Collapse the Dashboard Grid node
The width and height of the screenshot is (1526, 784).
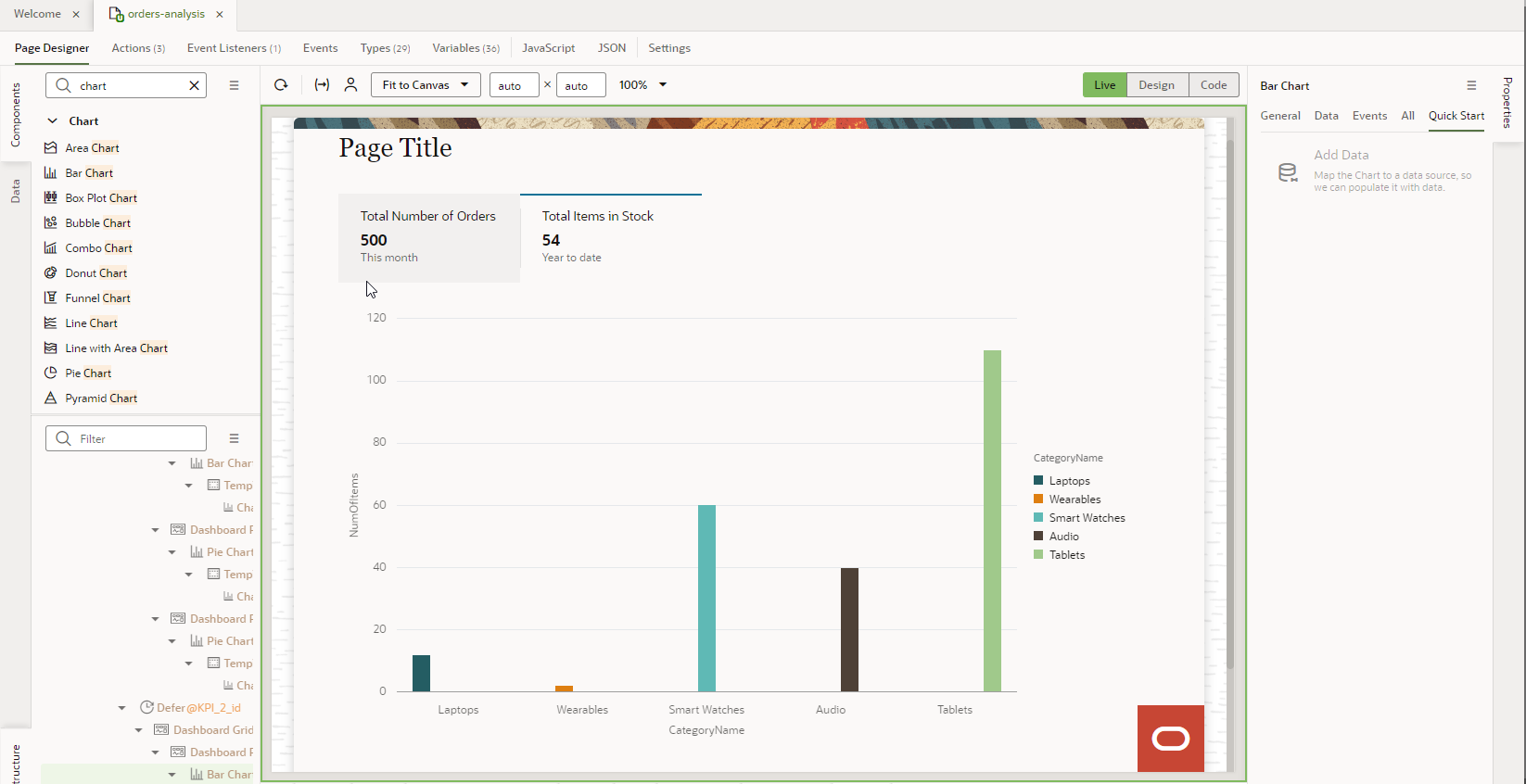point(139,730)
